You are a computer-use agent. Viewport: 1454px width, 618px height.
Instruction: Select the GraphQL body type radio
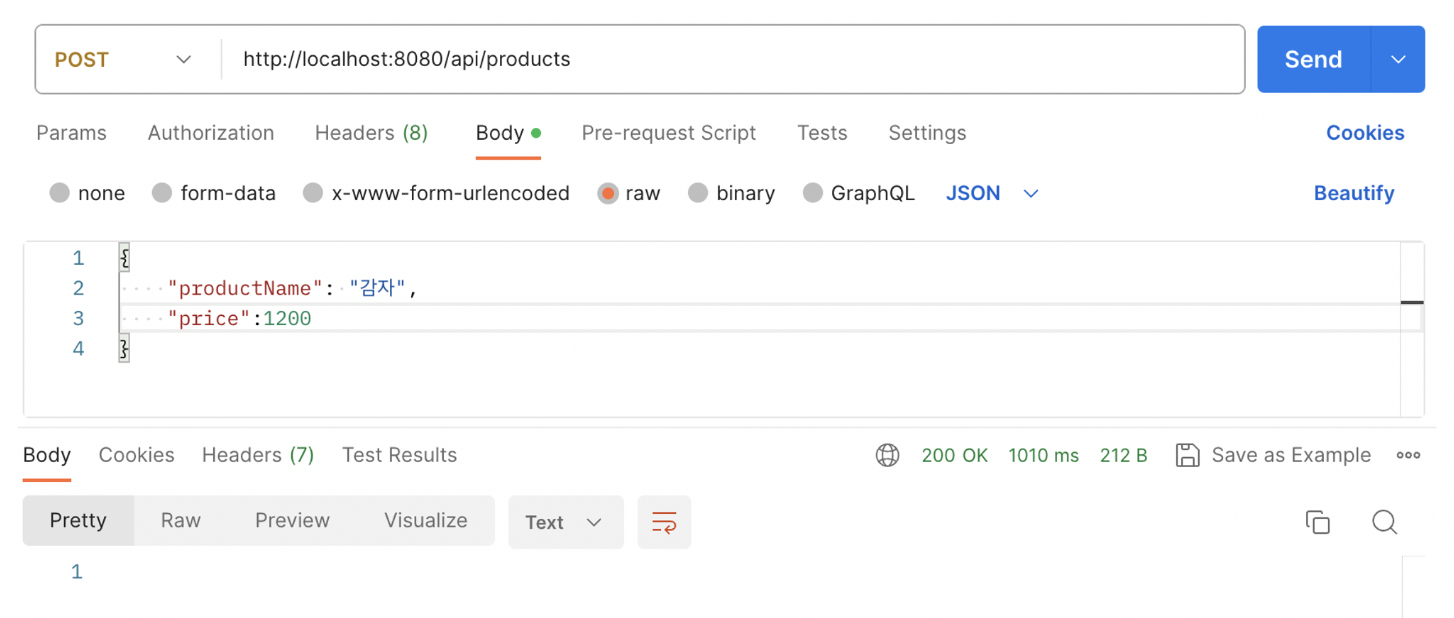click(813, 194)
